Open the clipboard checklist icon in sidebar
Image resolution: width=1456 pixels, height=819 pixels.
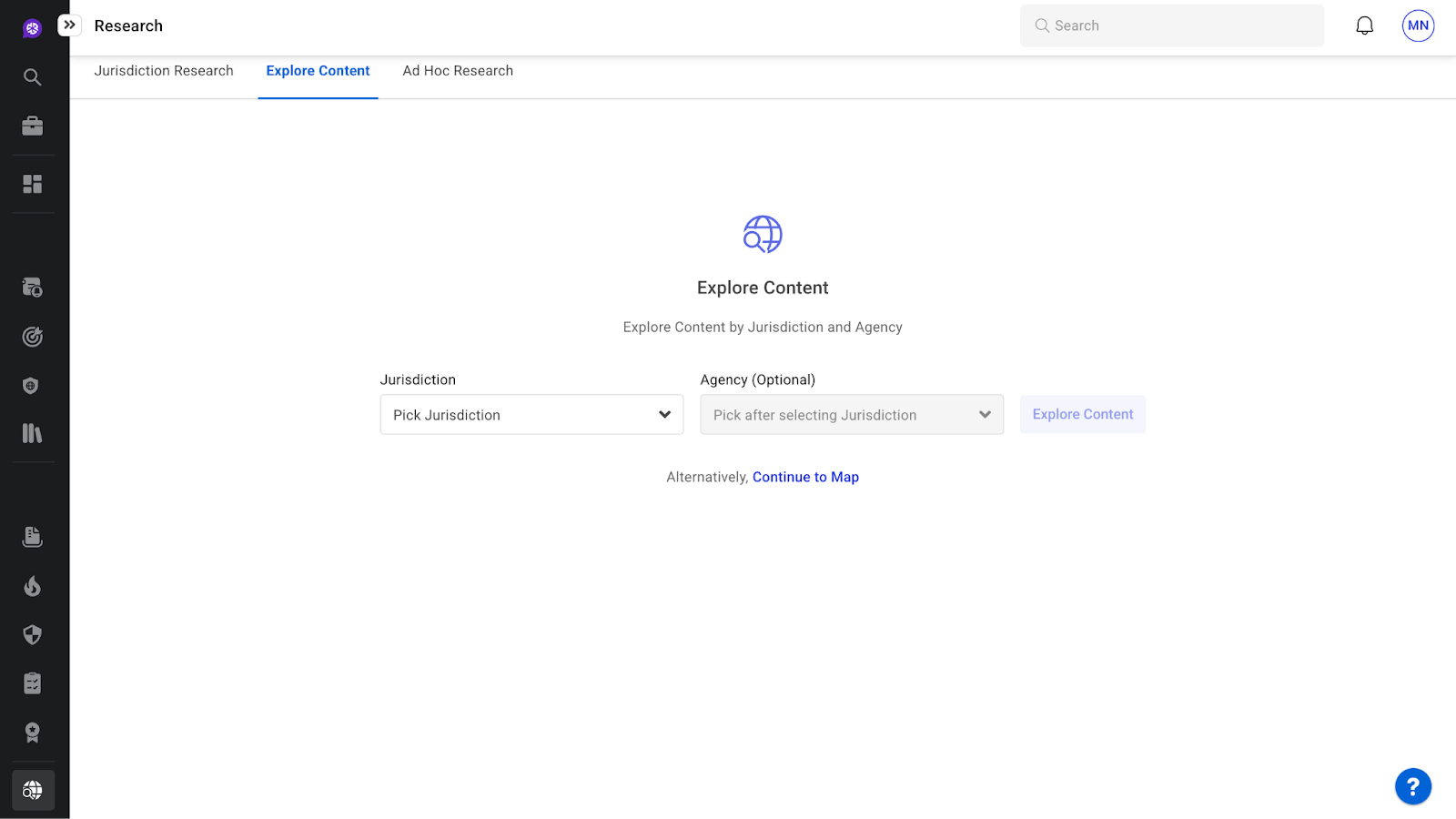click(x=32, y=683)
